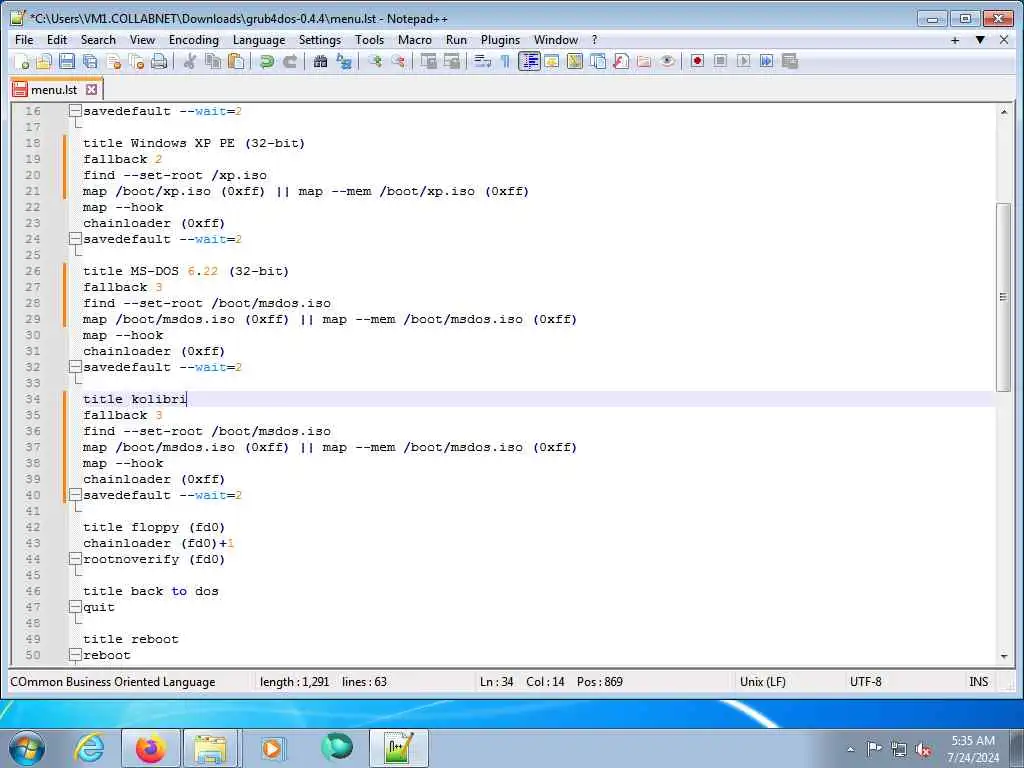The width and height of the screenshot is (1024, 768).
Task: Click the Redo toolbar icon
Action: pyautogui.click(x=289, y=61)
